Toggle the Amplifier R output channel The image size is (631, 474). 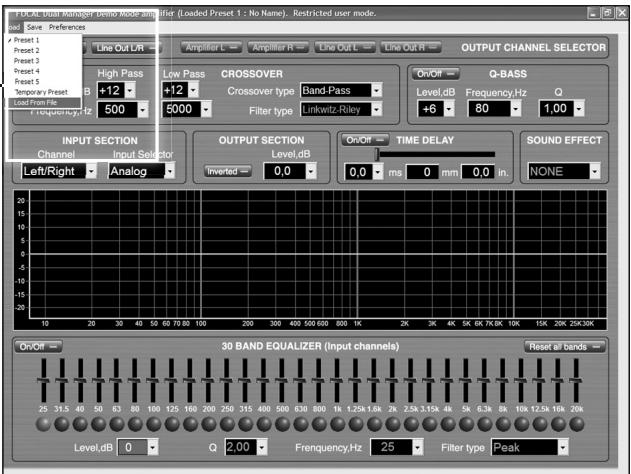[278, 47]
